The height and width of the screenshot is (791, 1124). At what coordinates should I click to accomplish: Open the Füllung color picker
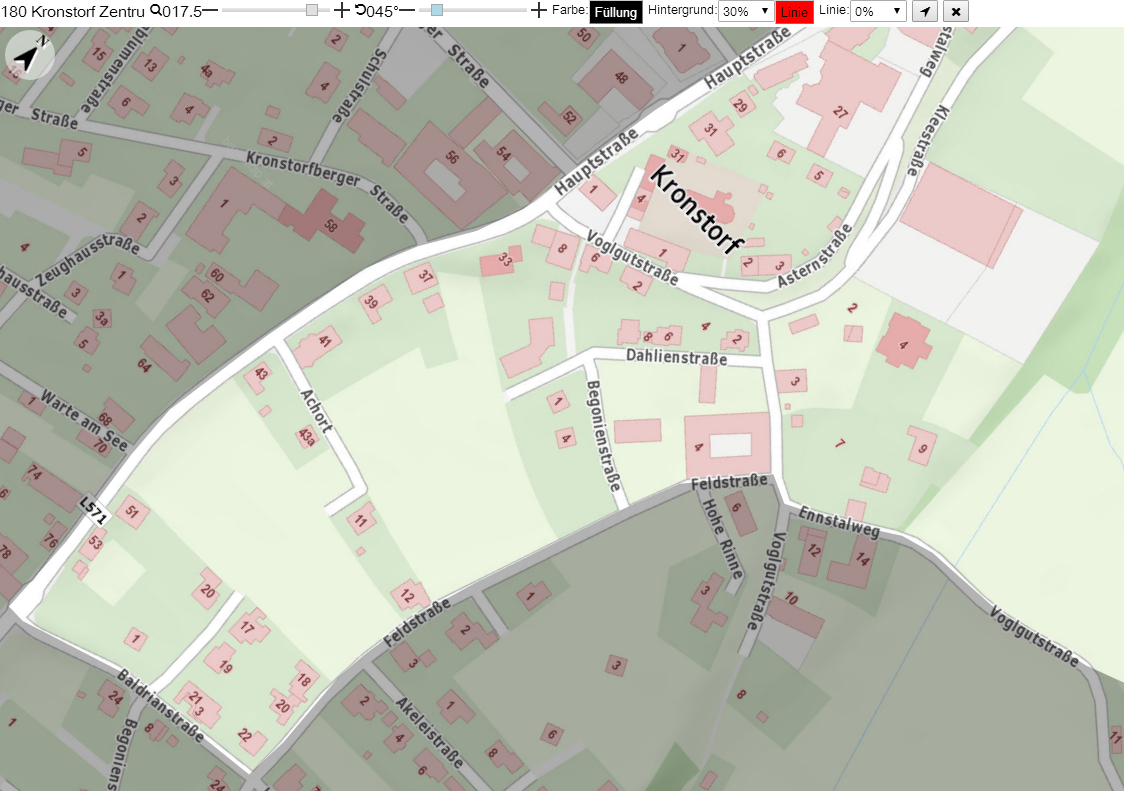[x=616, y=12]
